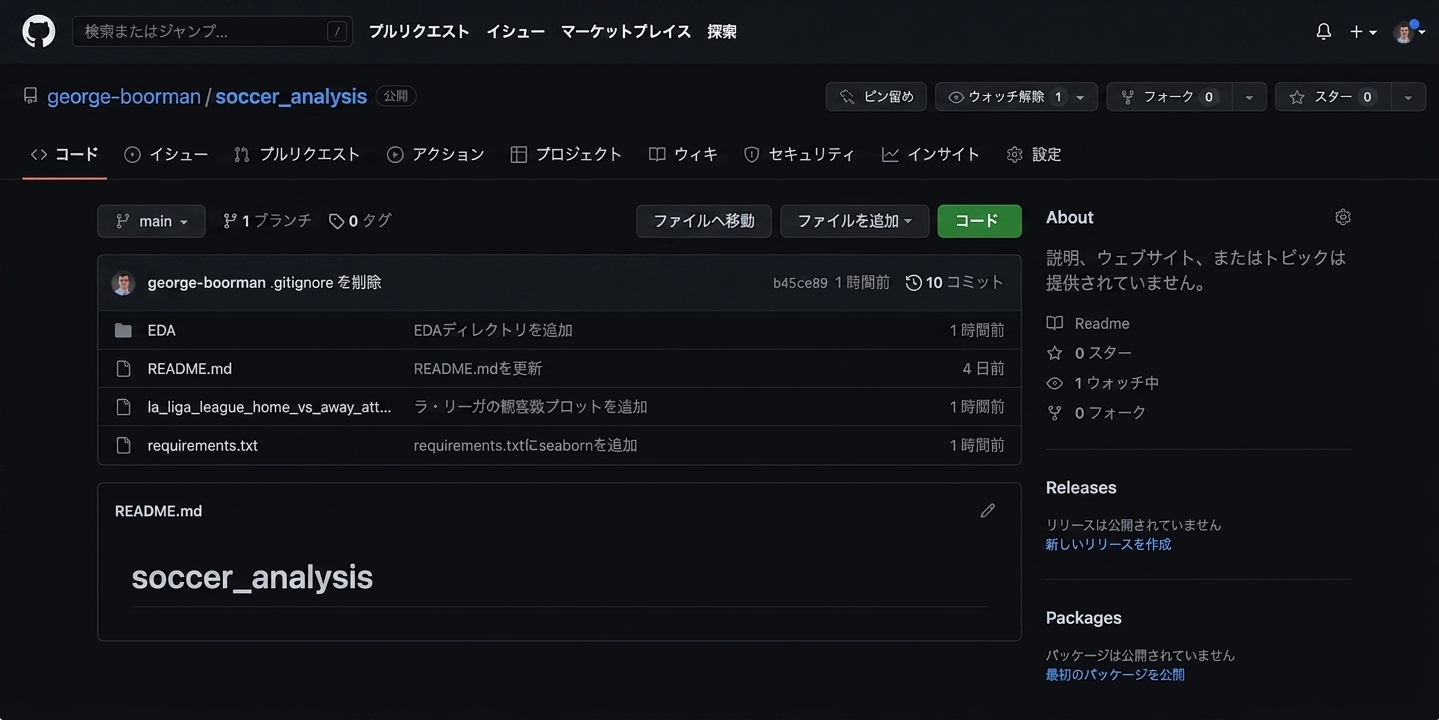Switch to the イシュー repository tab
1439x720 pixels.
click(x=166, y=154)
